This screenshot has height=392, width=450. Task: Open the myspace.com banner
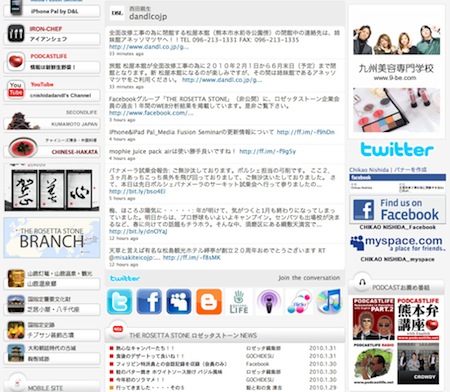[397, 243]
